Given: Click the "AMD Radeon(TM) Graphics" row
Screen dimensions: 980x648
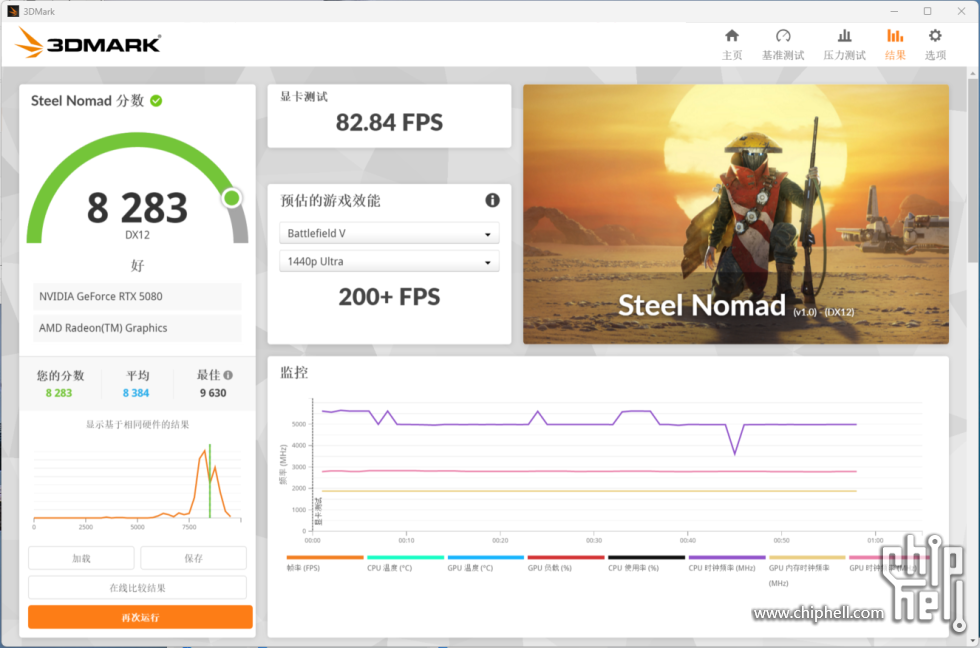Looking at the screenshot, I should pos(137,327).
